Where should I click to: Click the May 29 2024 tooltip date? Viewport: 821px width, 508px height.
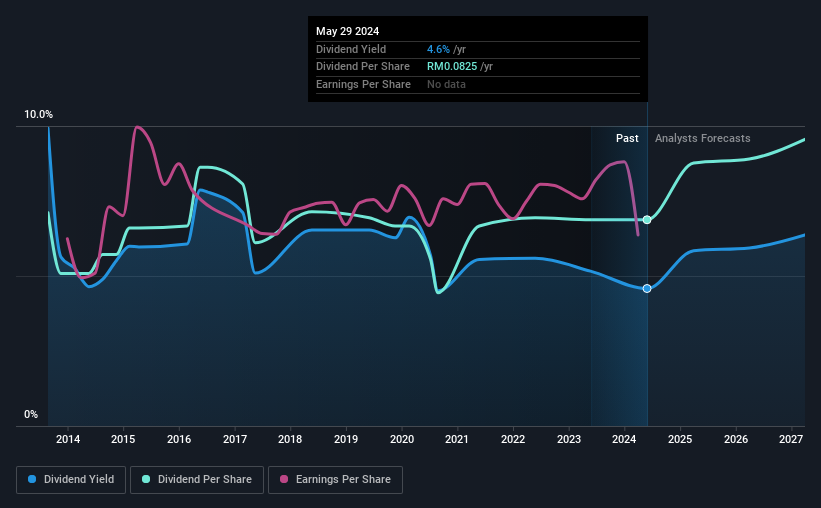348,31
